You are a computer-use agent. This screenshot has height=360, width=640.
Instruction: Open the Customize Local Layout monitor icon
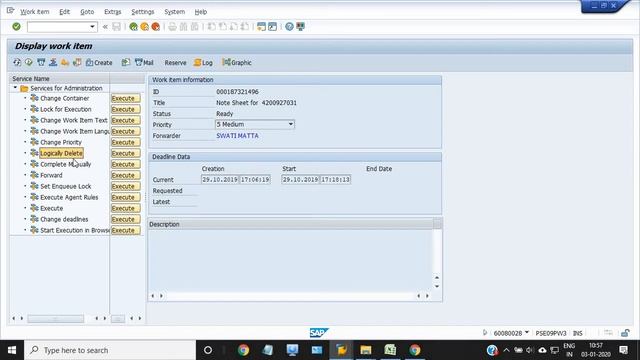300,27
